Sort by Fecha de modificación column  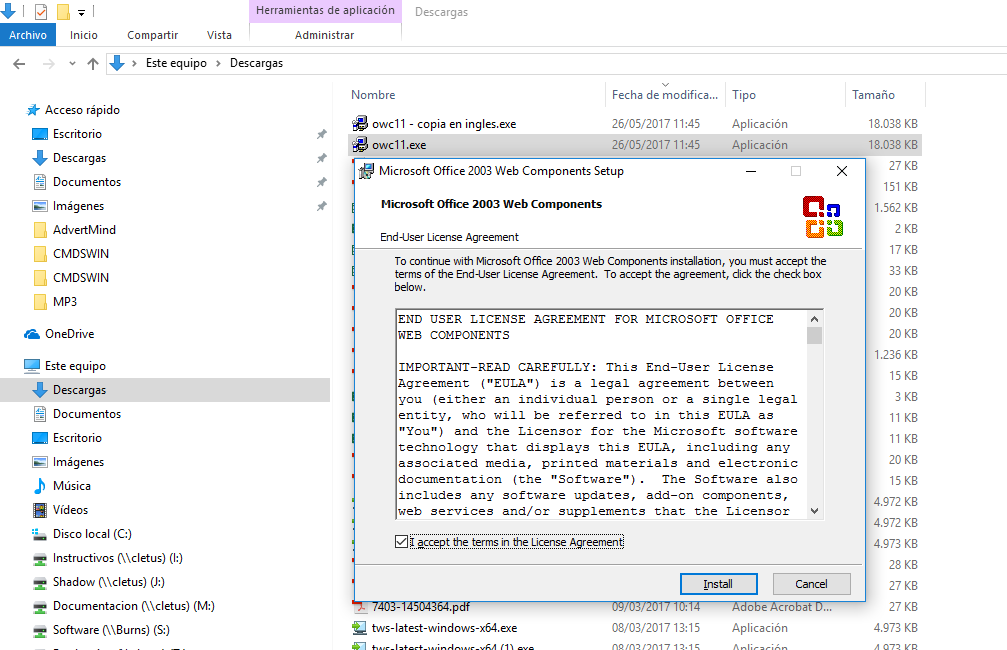[x=665, y=94]
